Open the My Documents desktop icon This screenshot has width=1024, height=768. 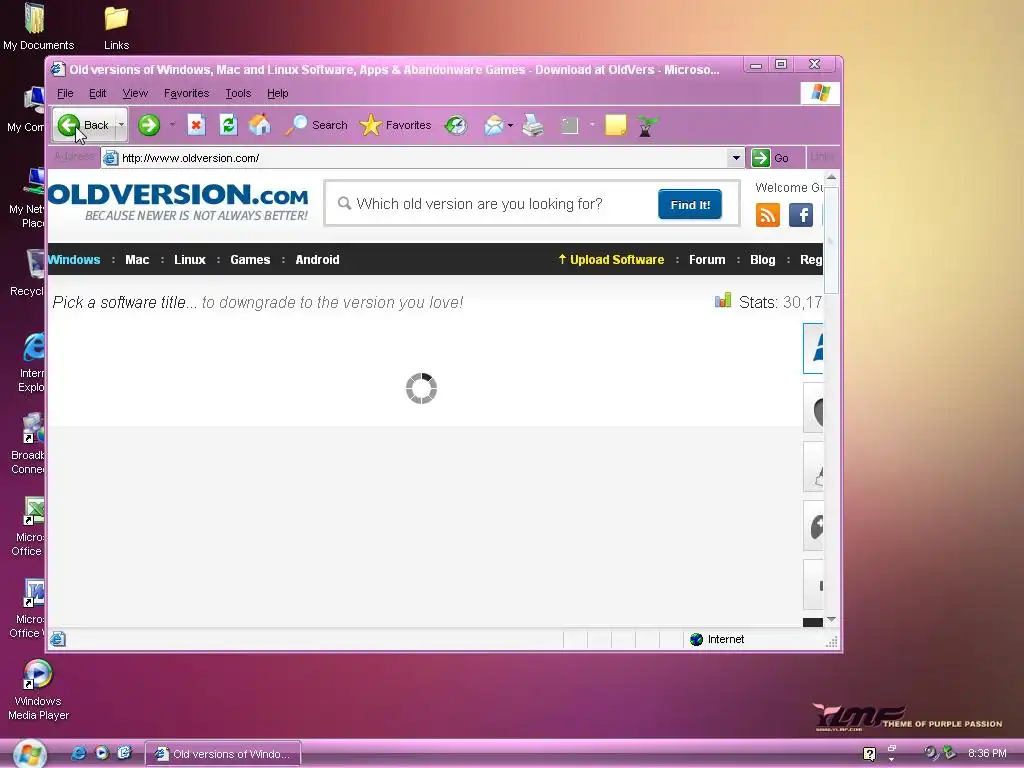pos(38,27)
